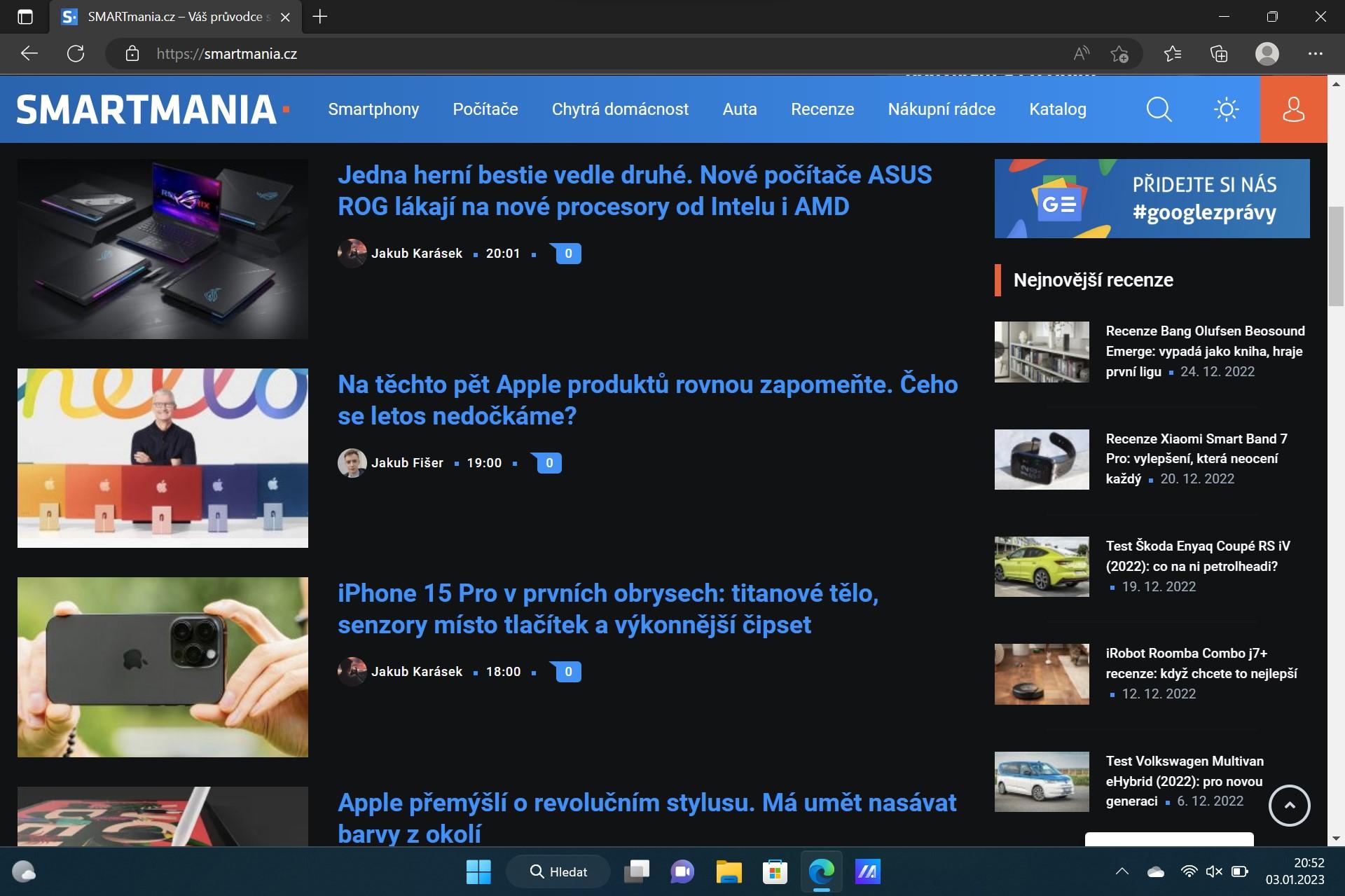Open File Explorer on taskbar
The width and height of the screenshot is (1345, 896).
729,872
